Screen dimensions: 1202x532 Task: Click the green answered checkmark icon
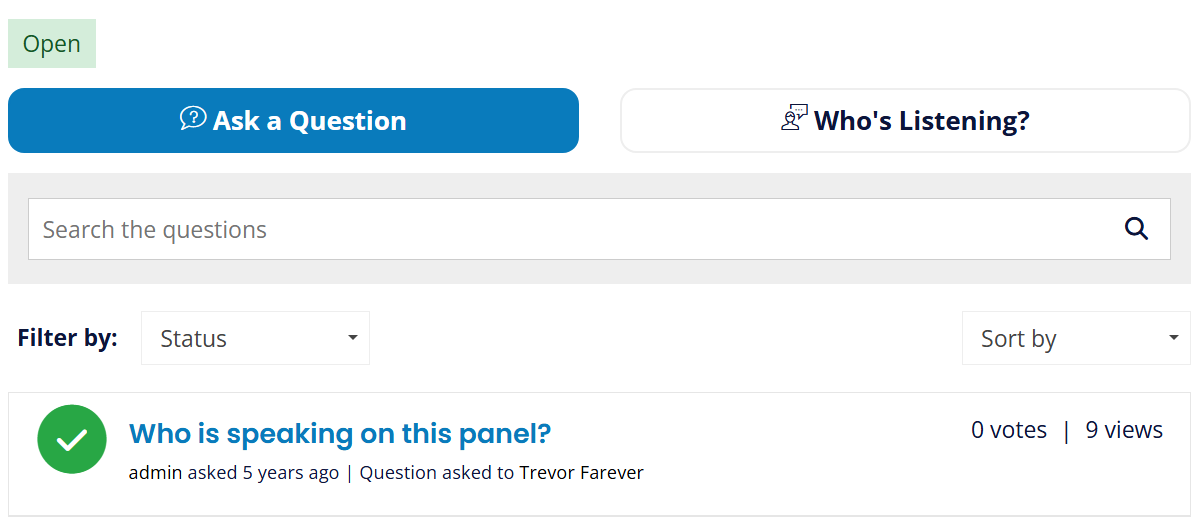(72, 439)
